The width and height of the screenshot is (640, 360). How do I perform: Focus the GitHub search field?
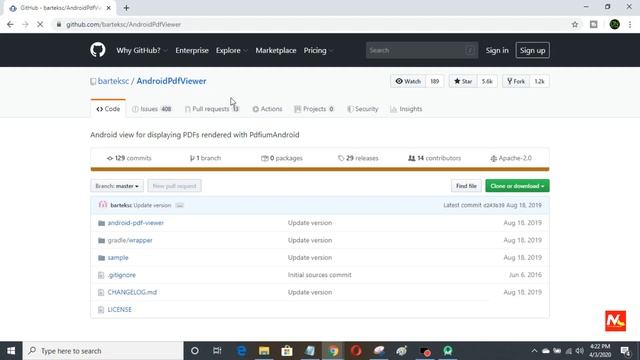422,51
